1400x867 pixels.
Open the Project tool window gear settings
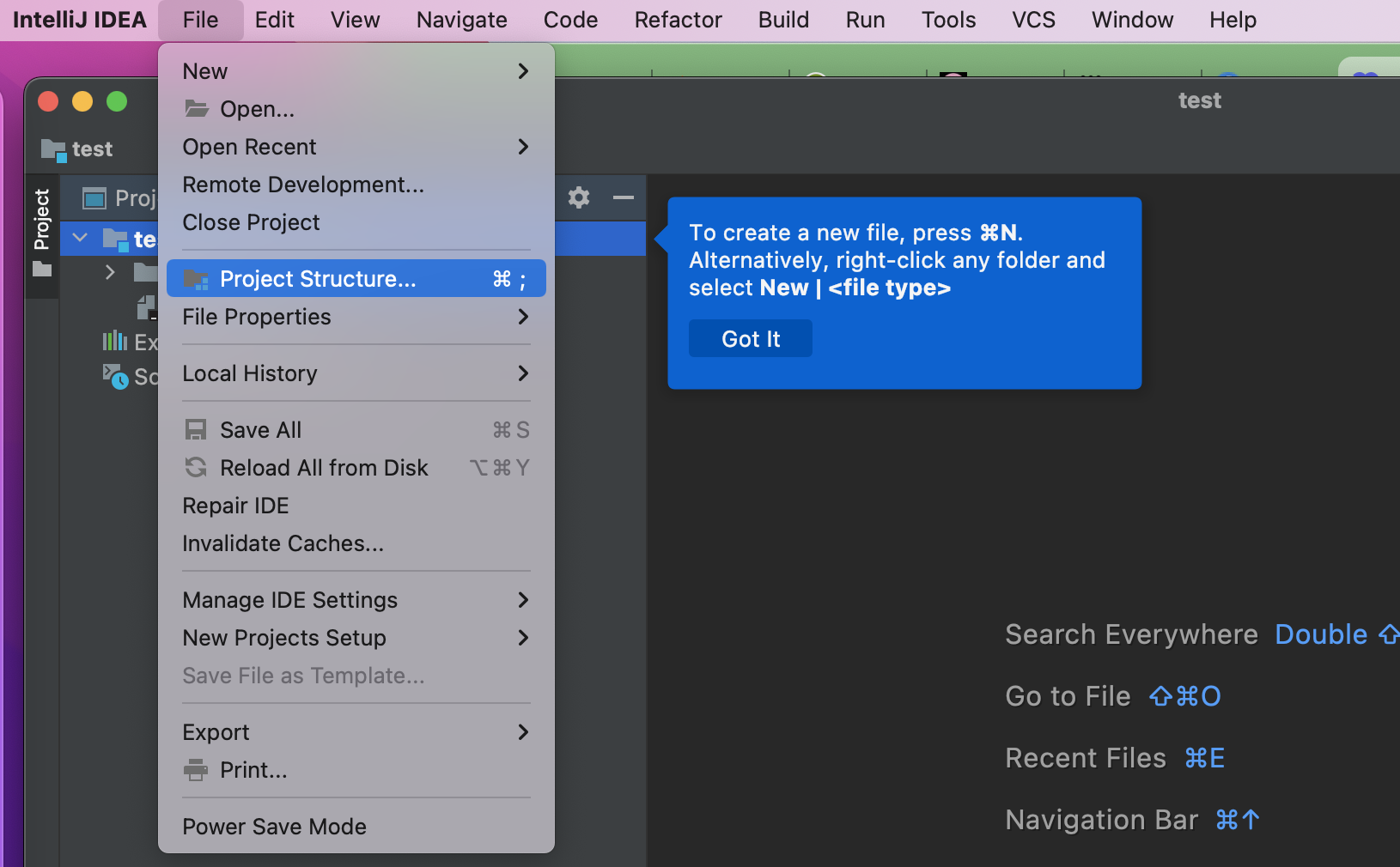[x=579, y=197]
